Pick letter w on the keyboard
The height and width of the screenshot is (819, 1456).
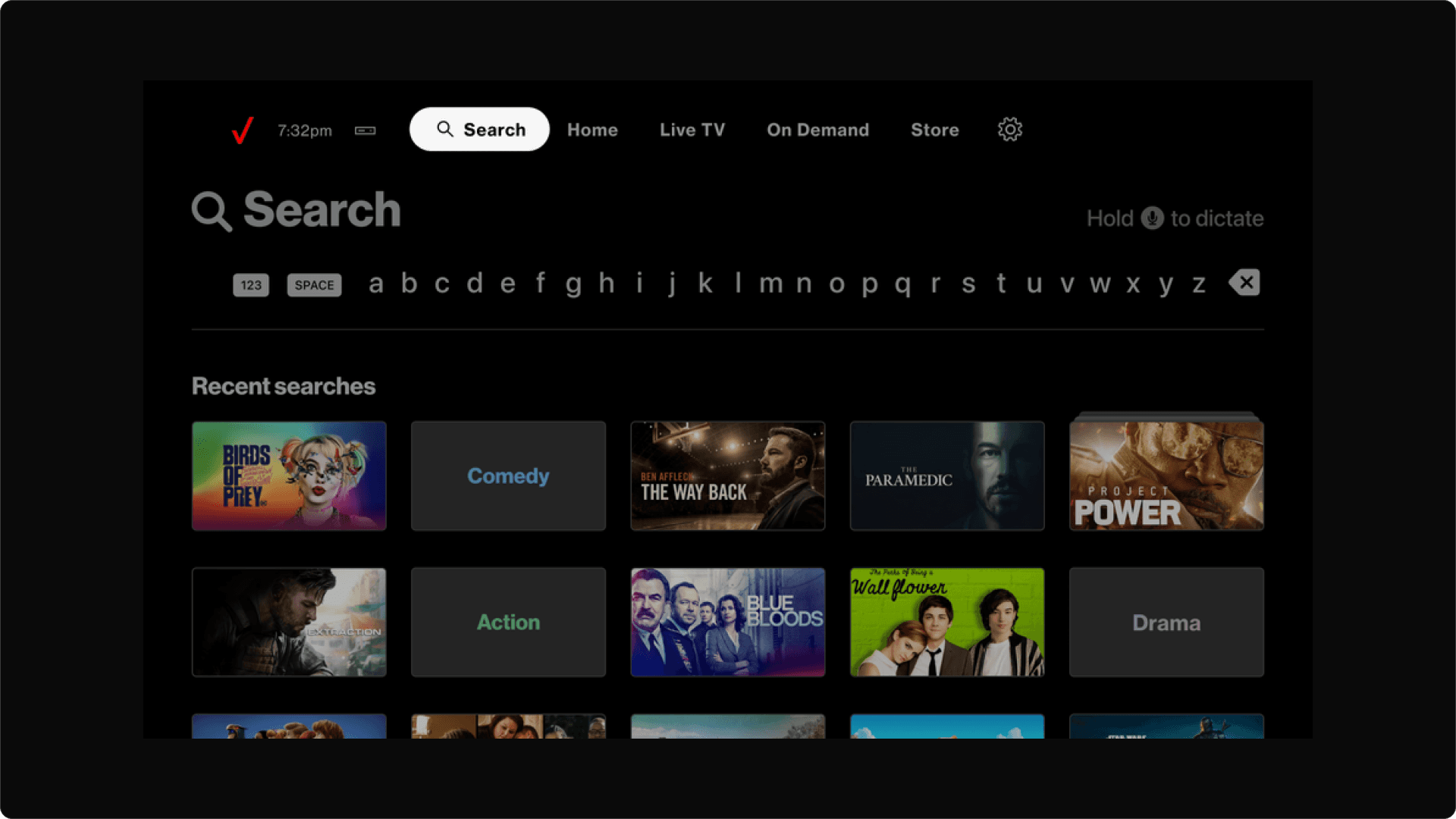(x=1100, y=284)
